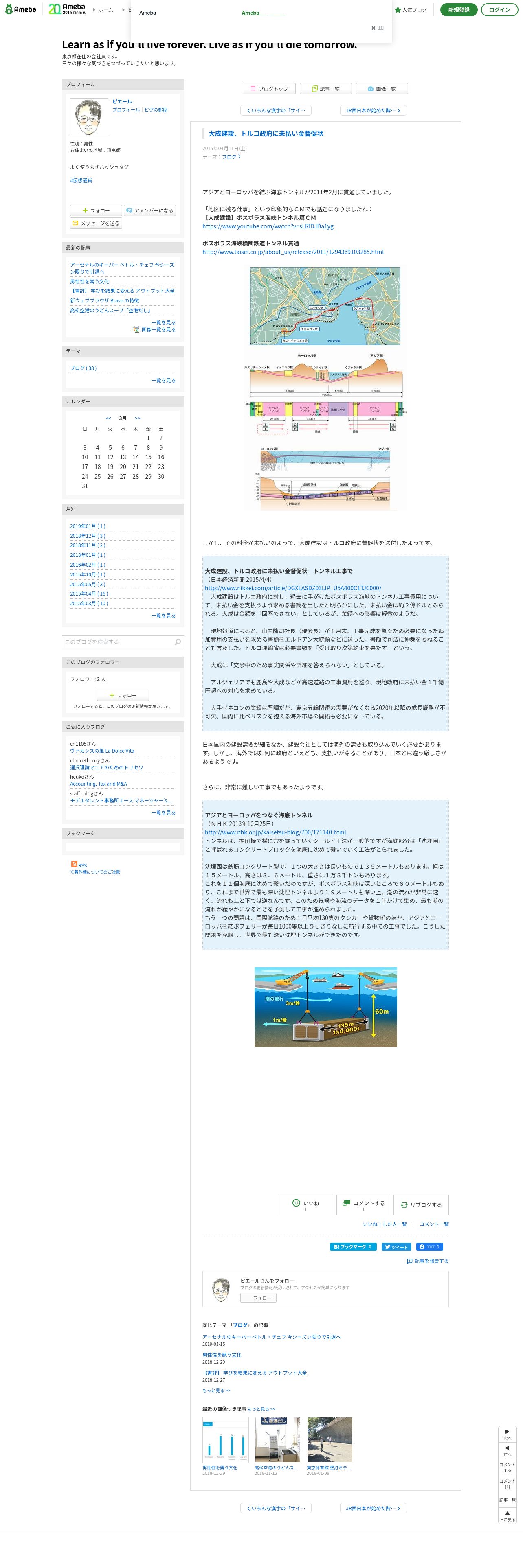Image resolution: width=523 pixels, height=1568 pixels.
Task: Go to previous article いろんな漢字の「サイ… at top
Action: [x=276, y=110]
